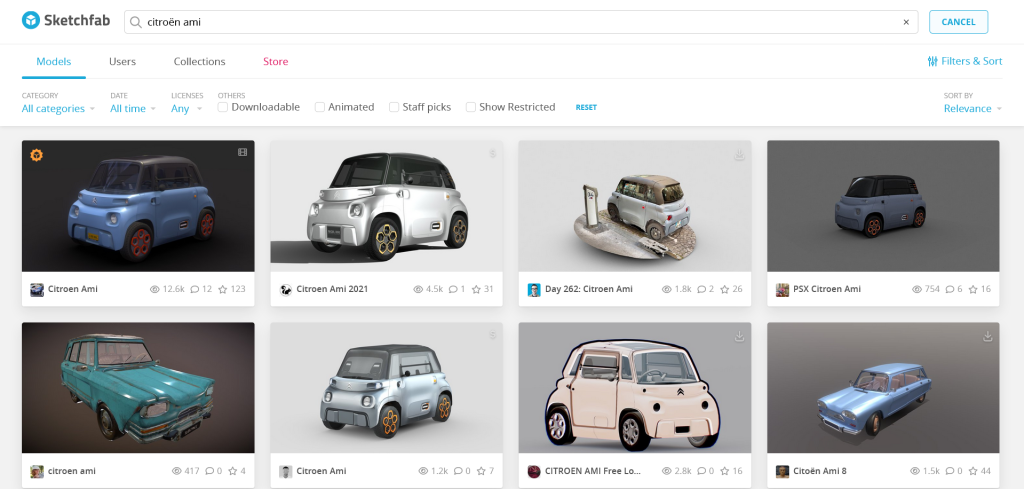Screen dimensions: 1024x489
Task: Click the download icon on the CITROEN AMI Free Lo... card
Action: point(739,336)
